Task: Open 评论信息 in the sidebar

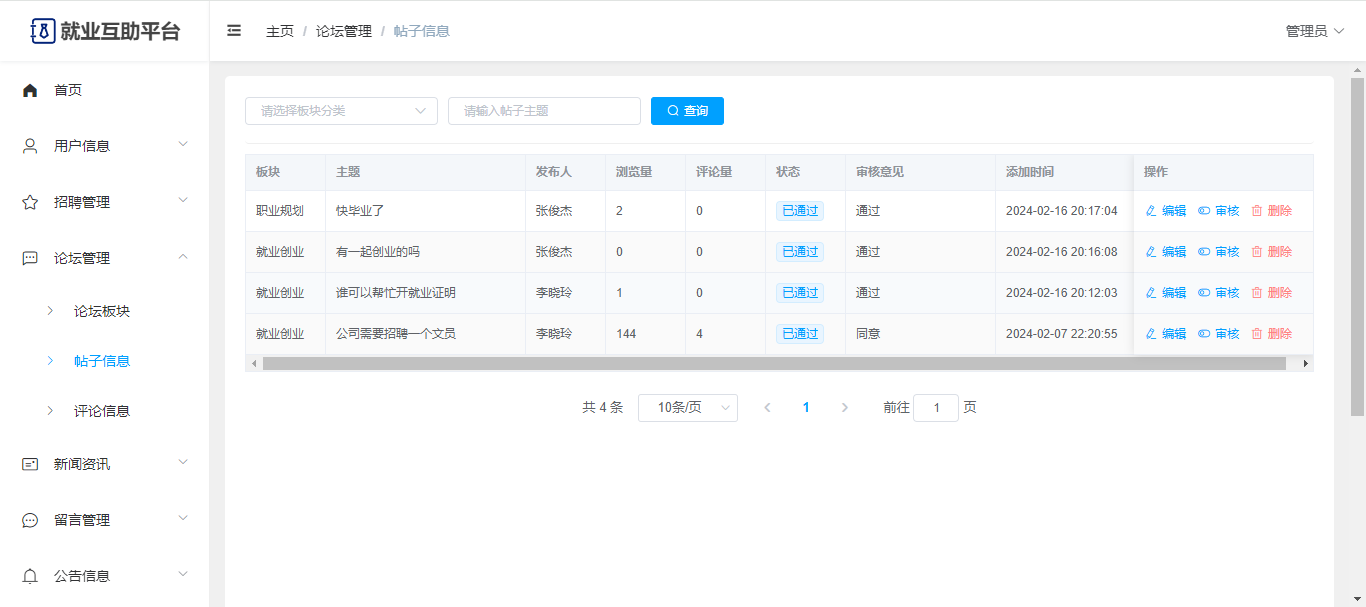Action: click(102, 411)
